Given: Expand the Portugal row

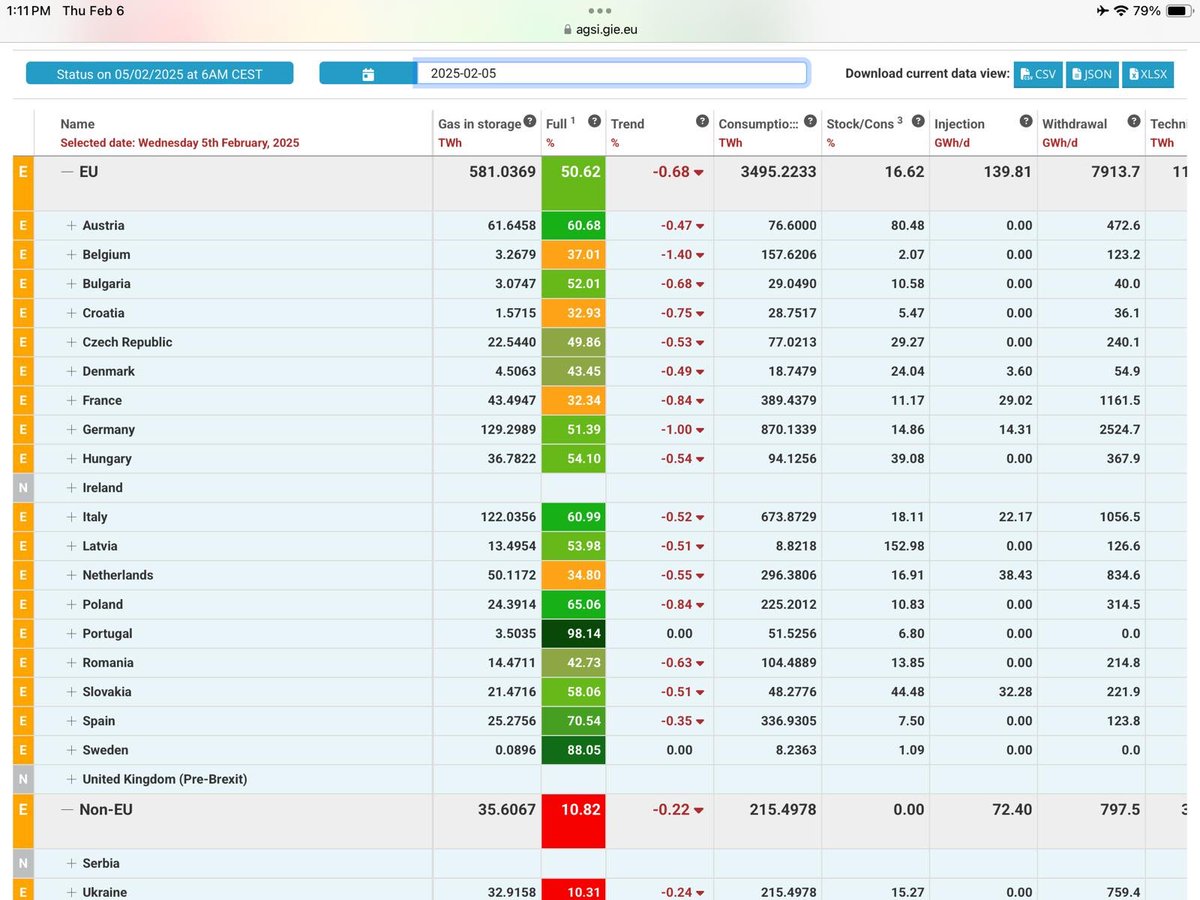Looking at the screenshot, I should point(72,633).
